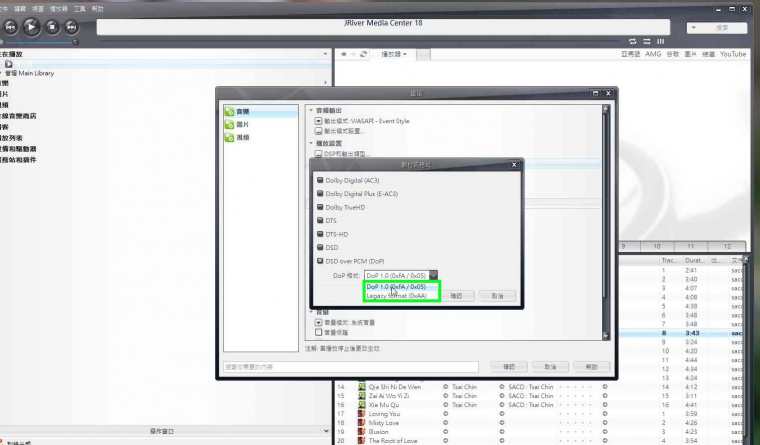Click album art icon for The Root of Love
The width and height of the screenshot is (760, 445).
tap(362, 441)
